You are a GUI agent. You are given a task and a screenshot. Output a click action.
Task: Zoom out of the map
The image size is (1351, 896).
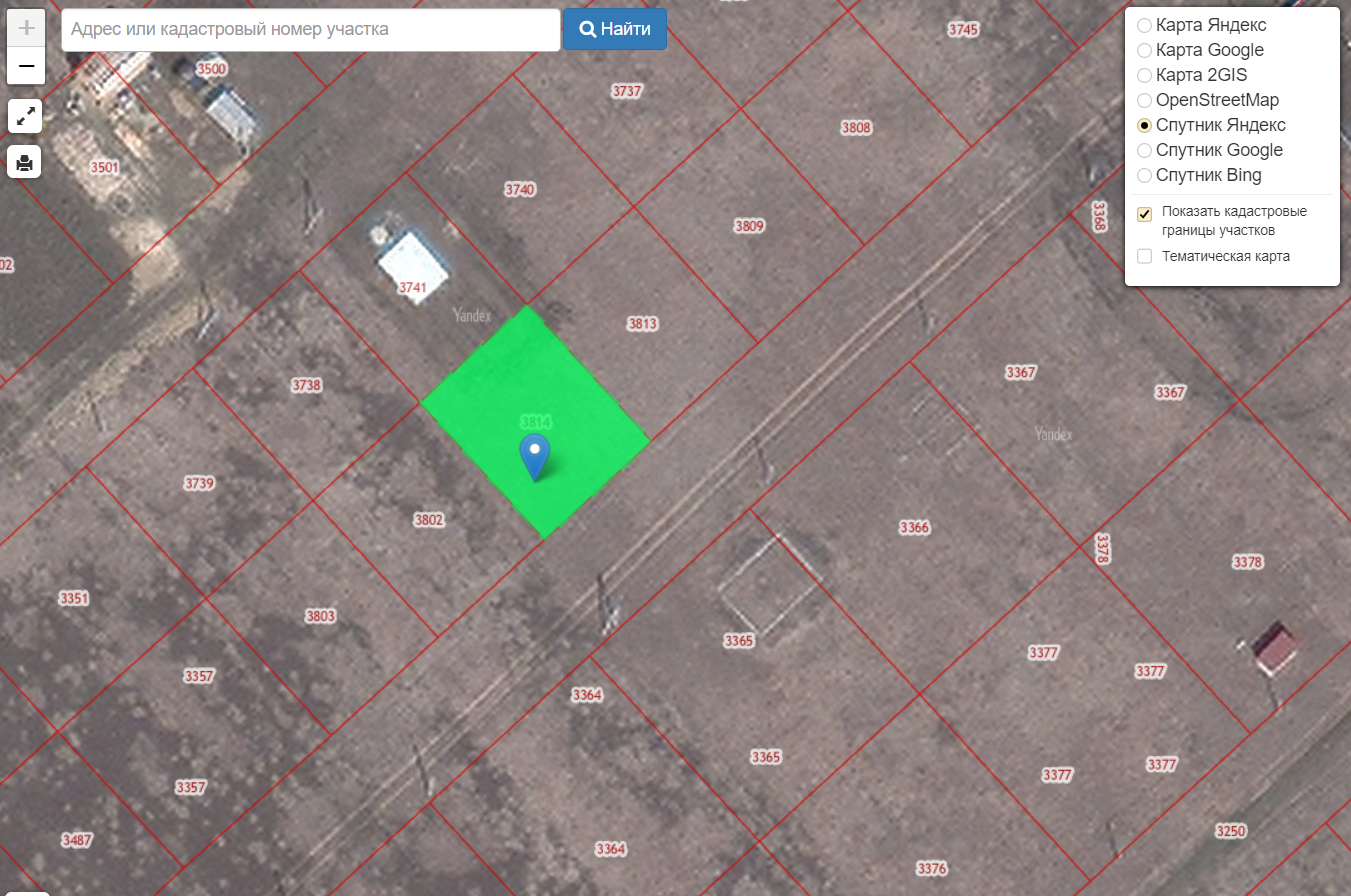[x=26, y=66]
